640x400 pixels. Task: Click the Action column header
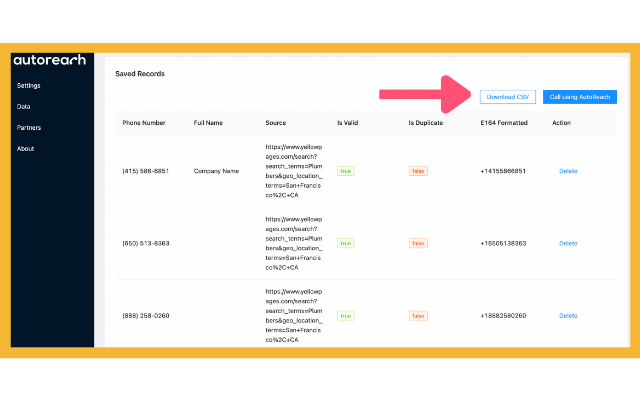(x=561, y=123)
